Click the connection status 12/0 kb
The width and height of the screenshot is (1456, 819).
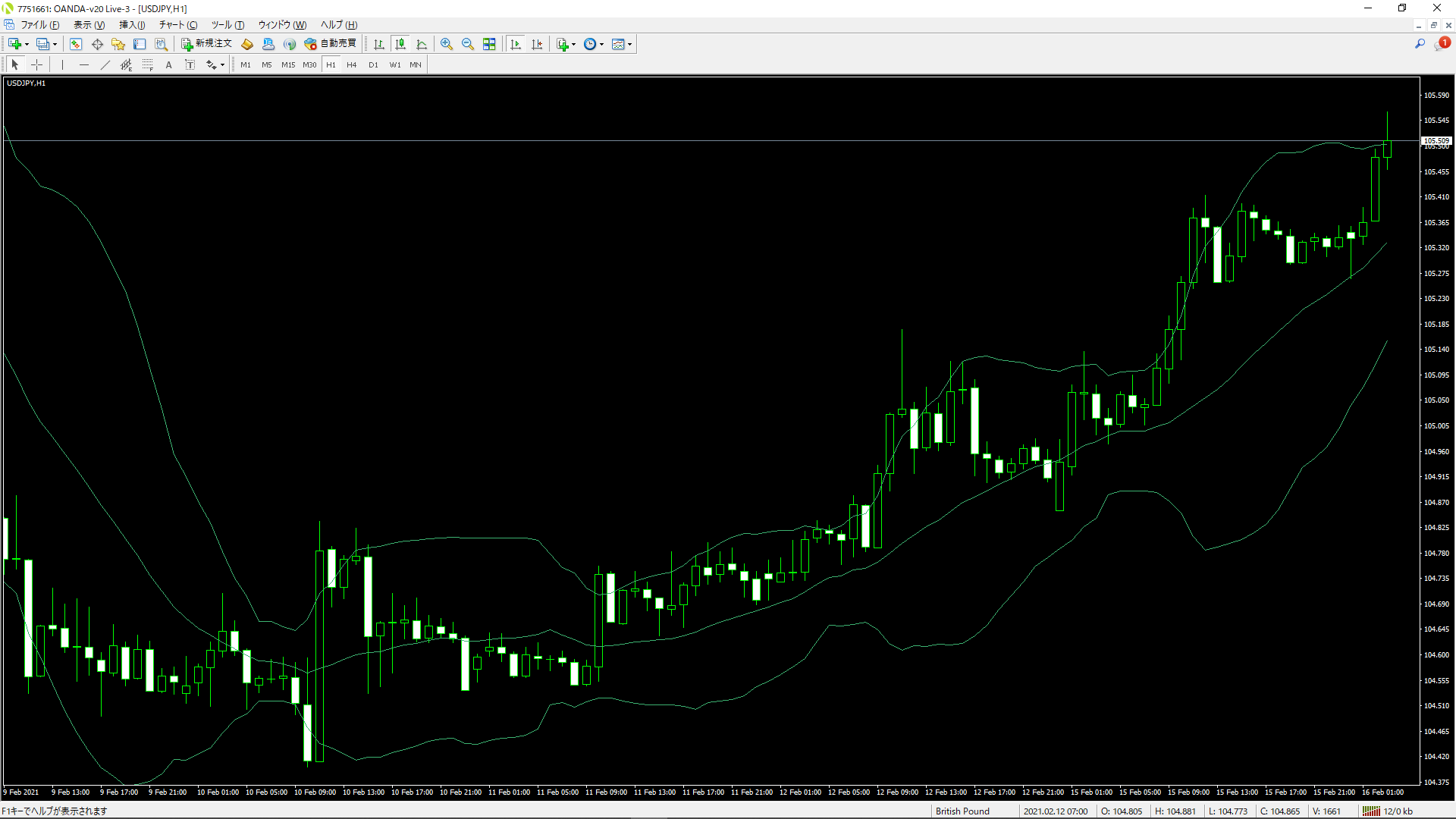coord(1389,811)
